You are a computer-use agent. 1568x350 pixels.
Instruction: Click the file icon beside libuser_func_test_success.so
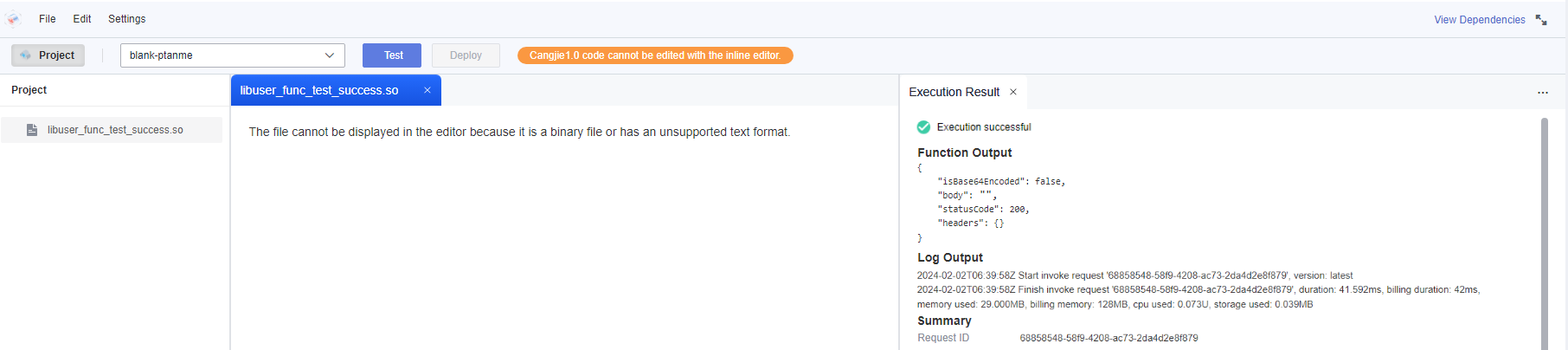32,130
